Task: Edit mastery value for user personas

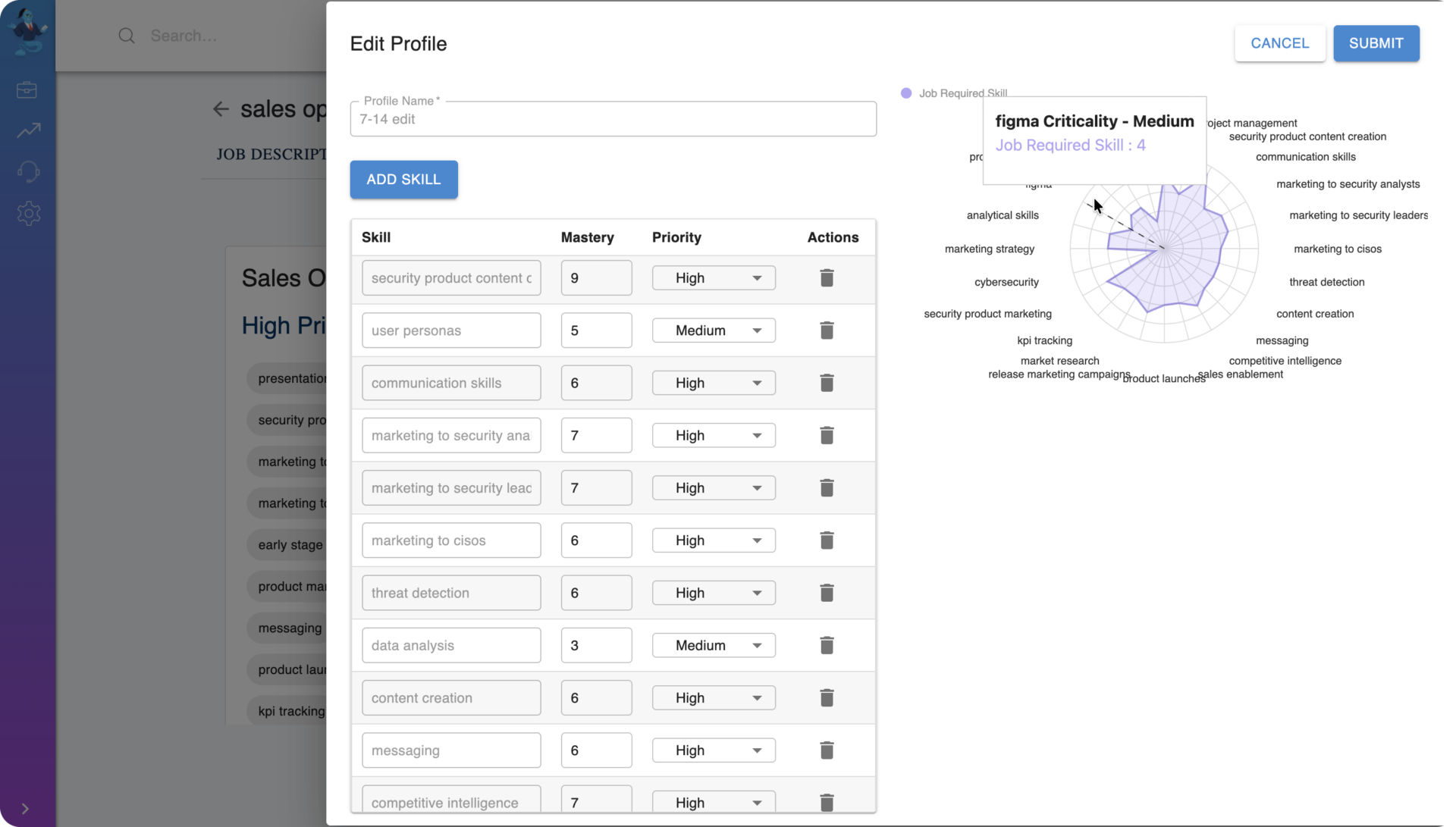Action: tap(596, 330)
